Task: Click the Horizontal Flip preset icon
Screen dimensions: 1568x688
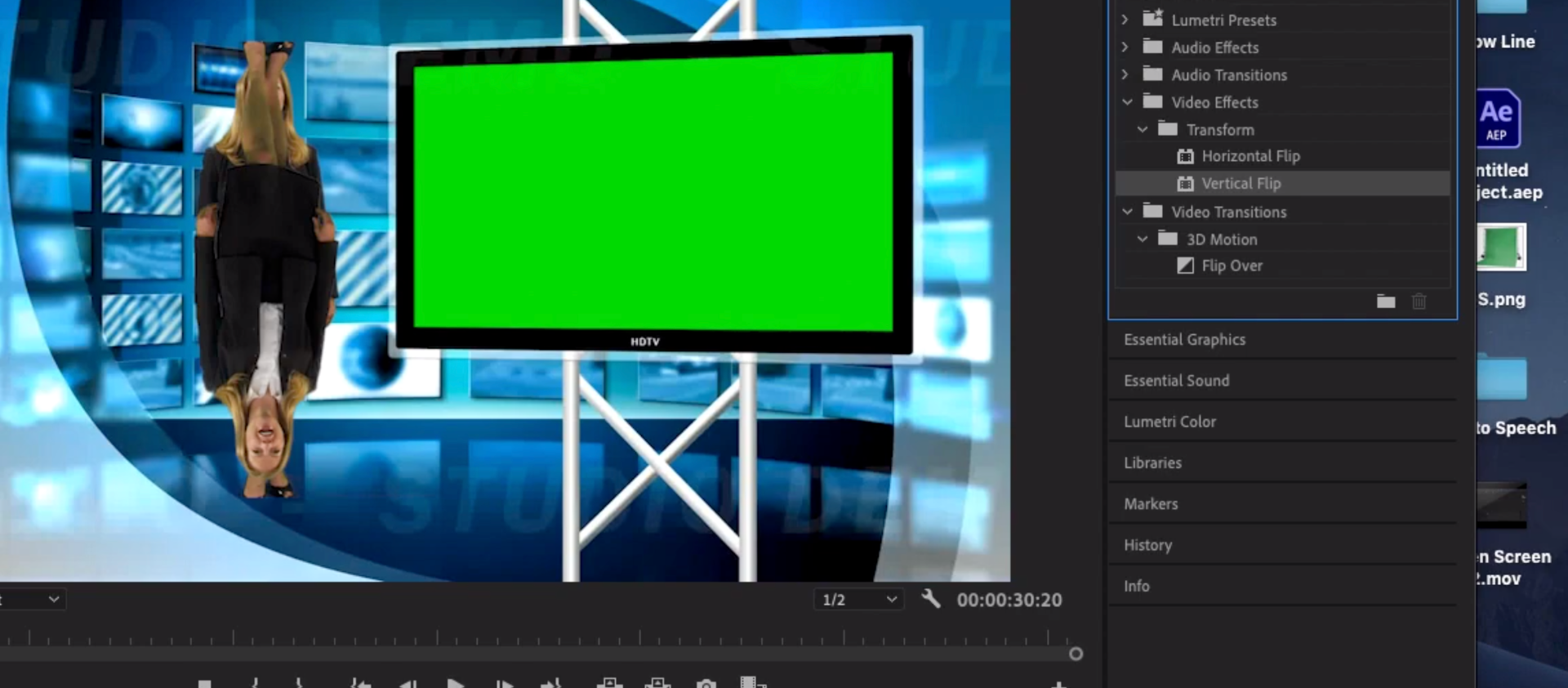Action: point(1186,156)
